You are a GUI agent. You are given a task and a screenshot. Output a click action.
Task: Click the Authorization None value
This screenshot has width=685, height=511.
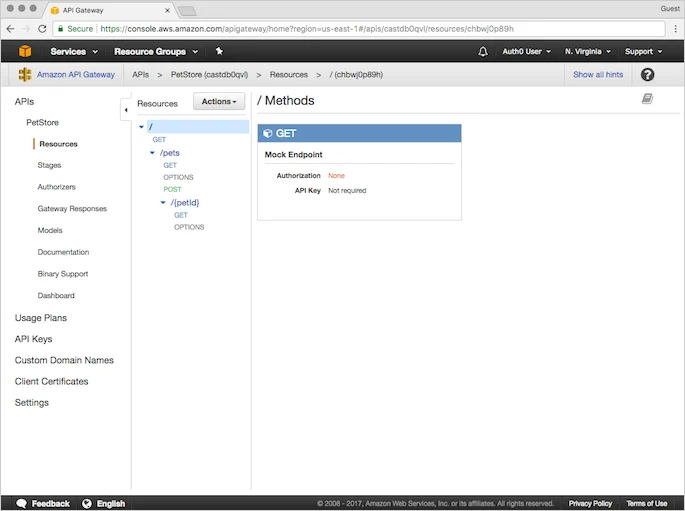coord(336,176)
